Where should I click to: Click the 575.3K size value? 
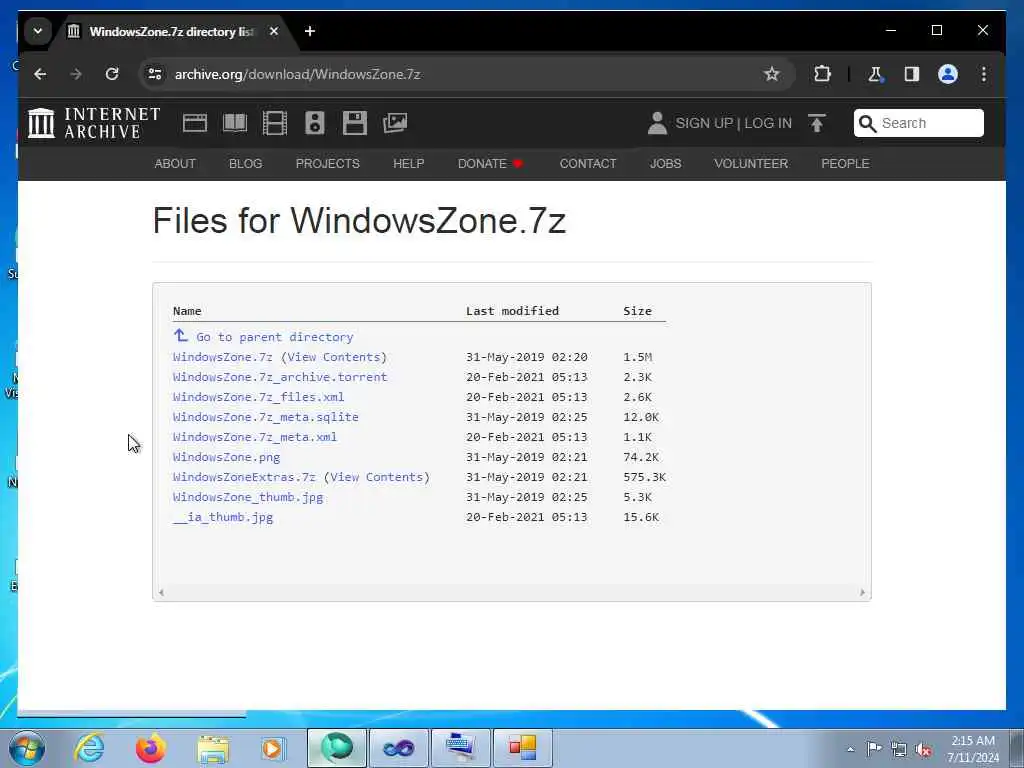pyautogui.click(x=645, y=477)
